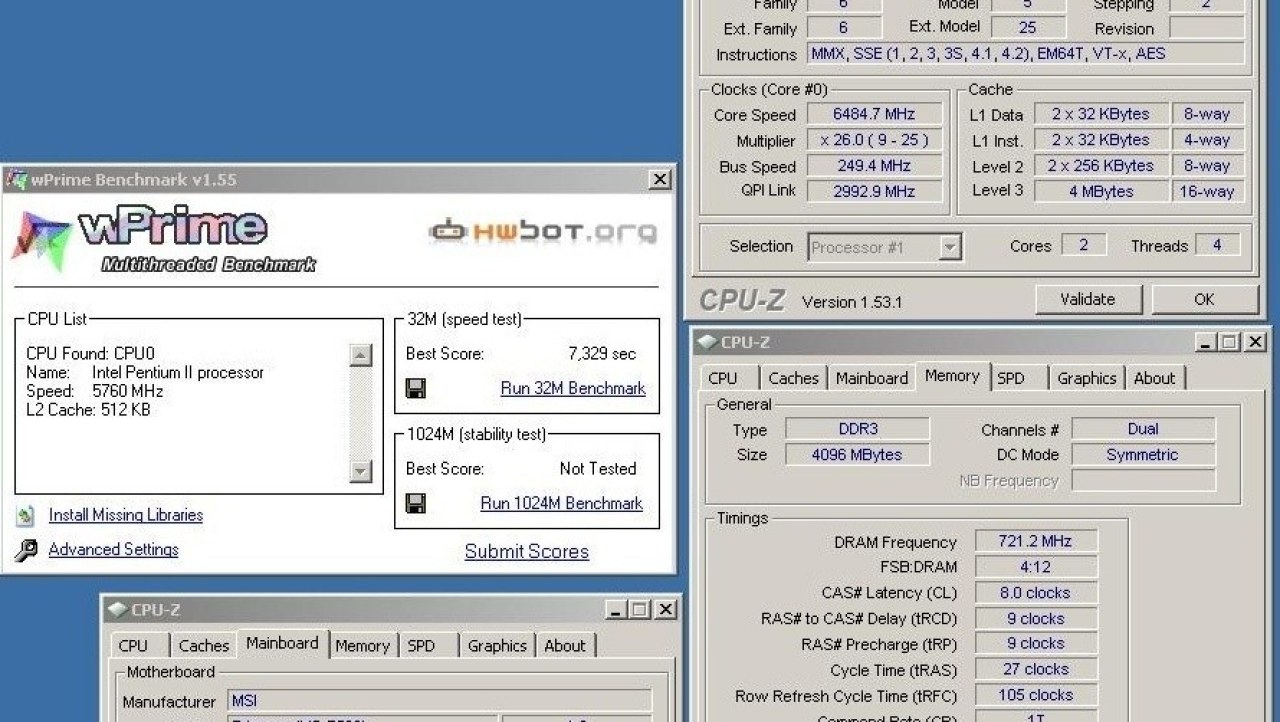Click the memory Type field DDR3

(857, 429)
